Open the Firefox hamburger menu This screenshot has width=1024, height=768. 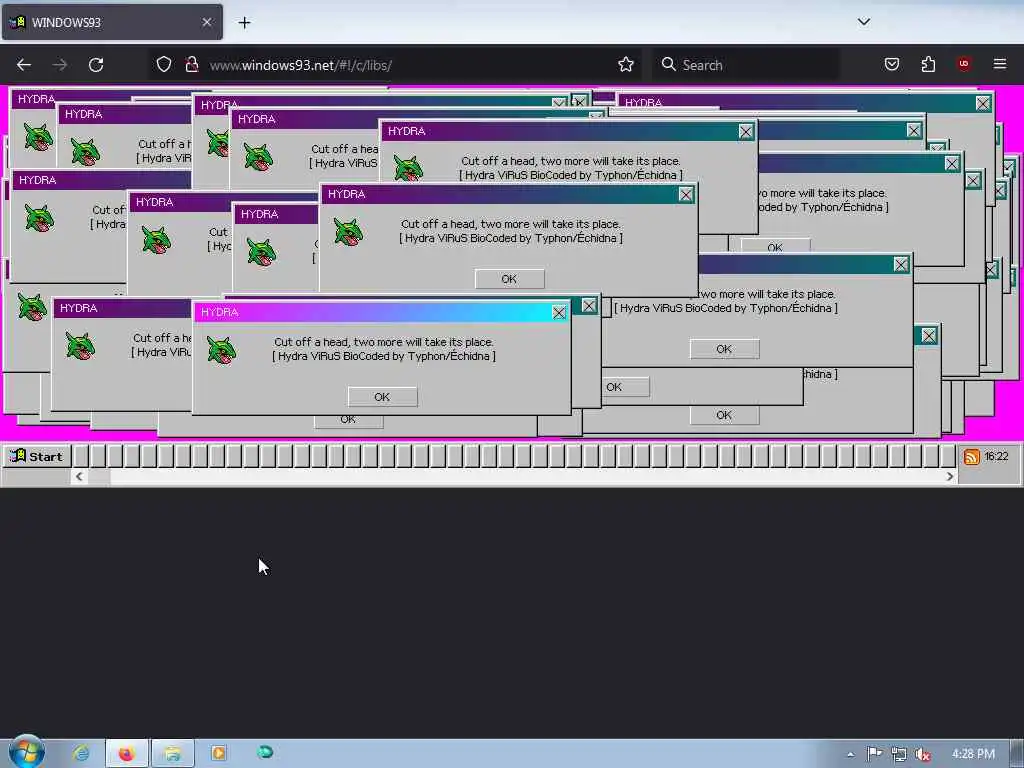tap(999, 64)
